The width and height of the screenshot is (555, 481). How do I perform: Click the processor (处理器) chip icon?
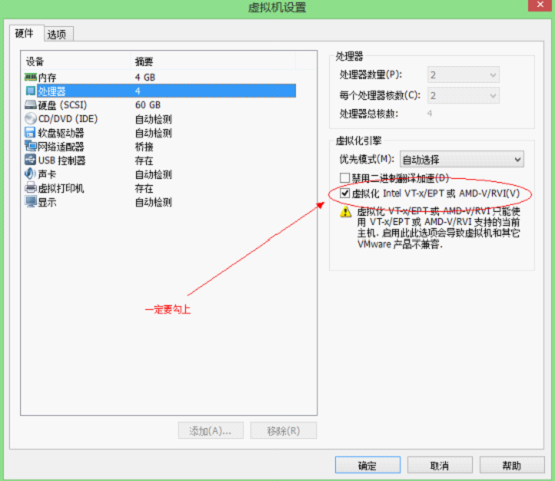point(31,91)
